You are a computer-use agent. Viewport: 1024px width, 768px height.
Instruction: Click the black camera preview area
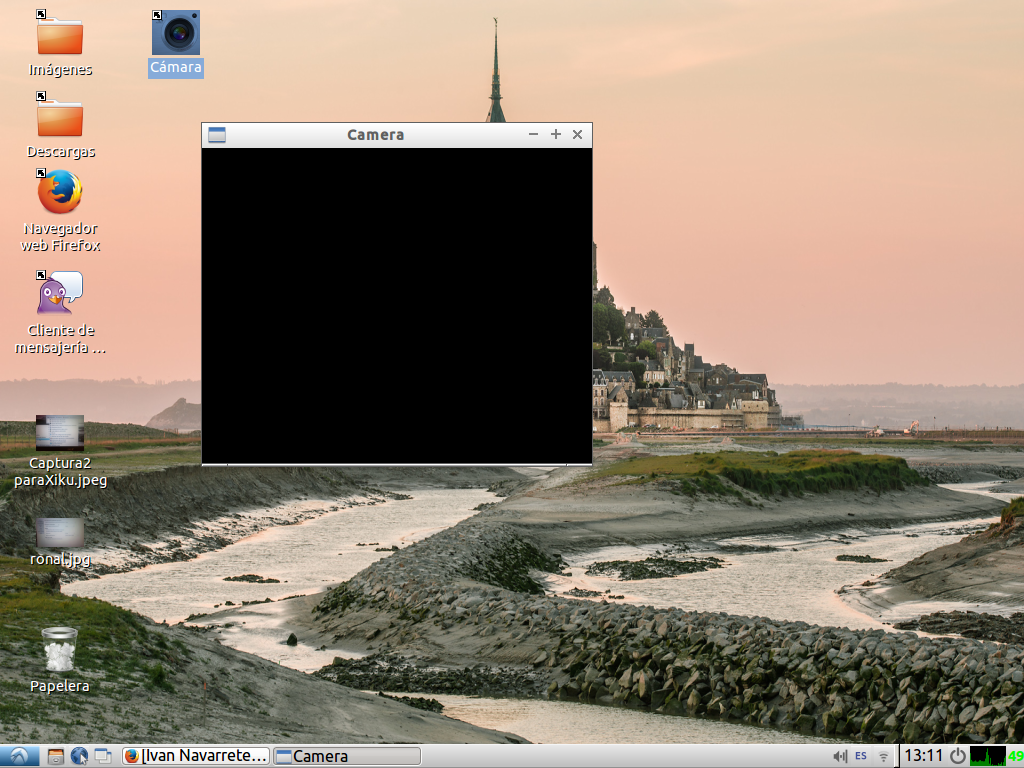(x=396, y=306)
